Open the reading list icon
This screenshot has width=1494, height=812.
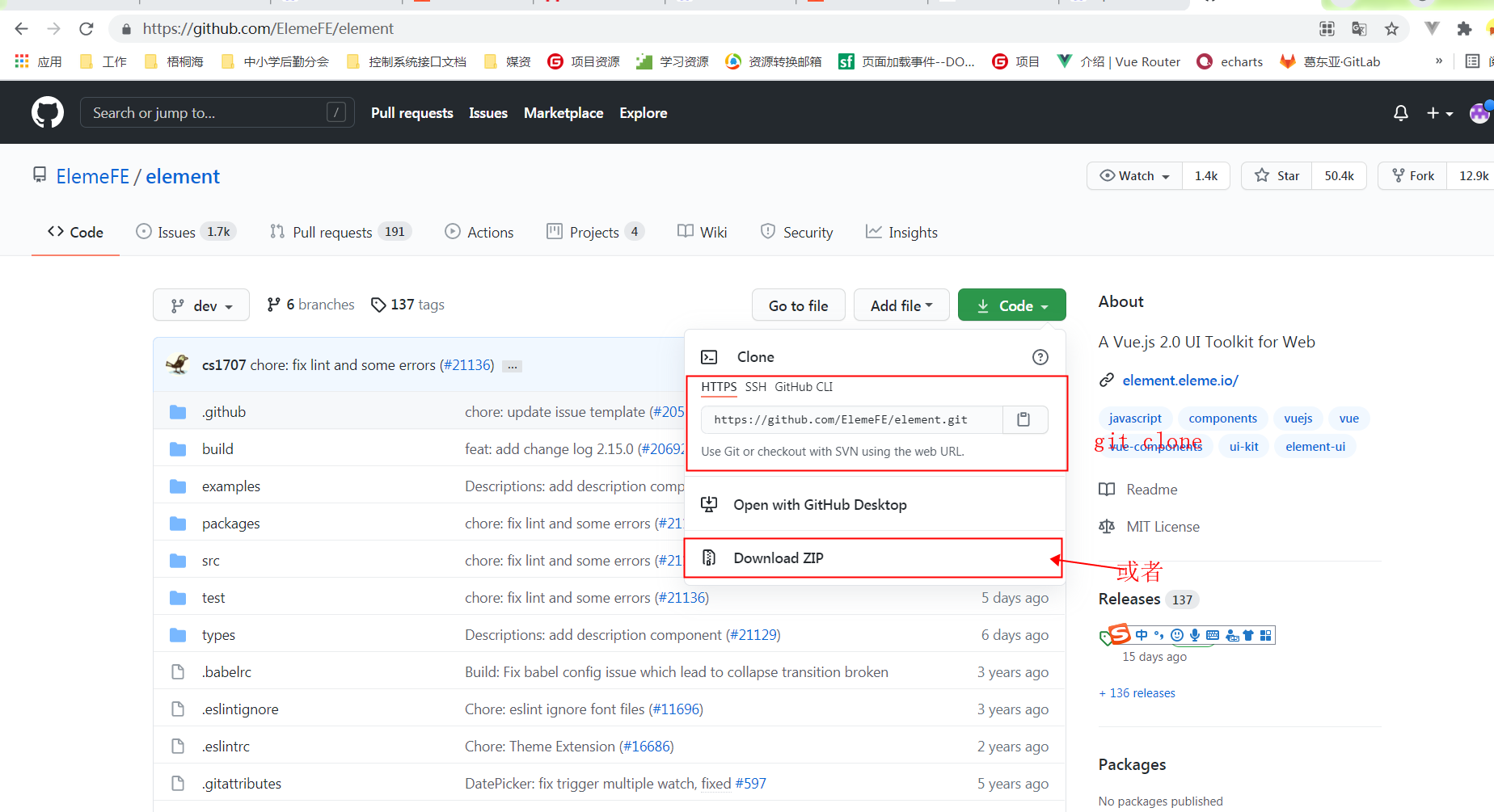pos(1473,61)
